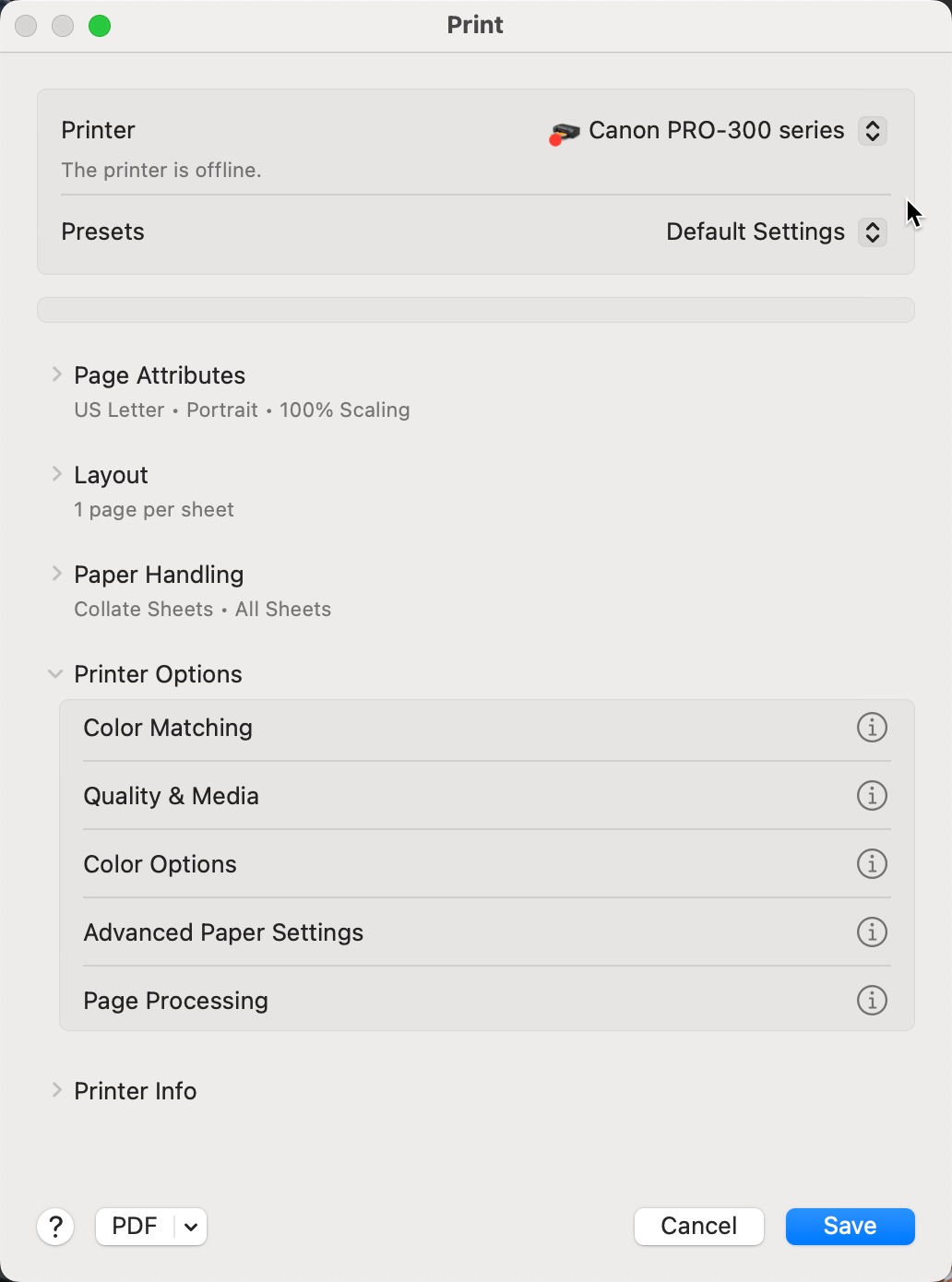
Task: Click the Cancel button
Action: [x=698, y=1227]
